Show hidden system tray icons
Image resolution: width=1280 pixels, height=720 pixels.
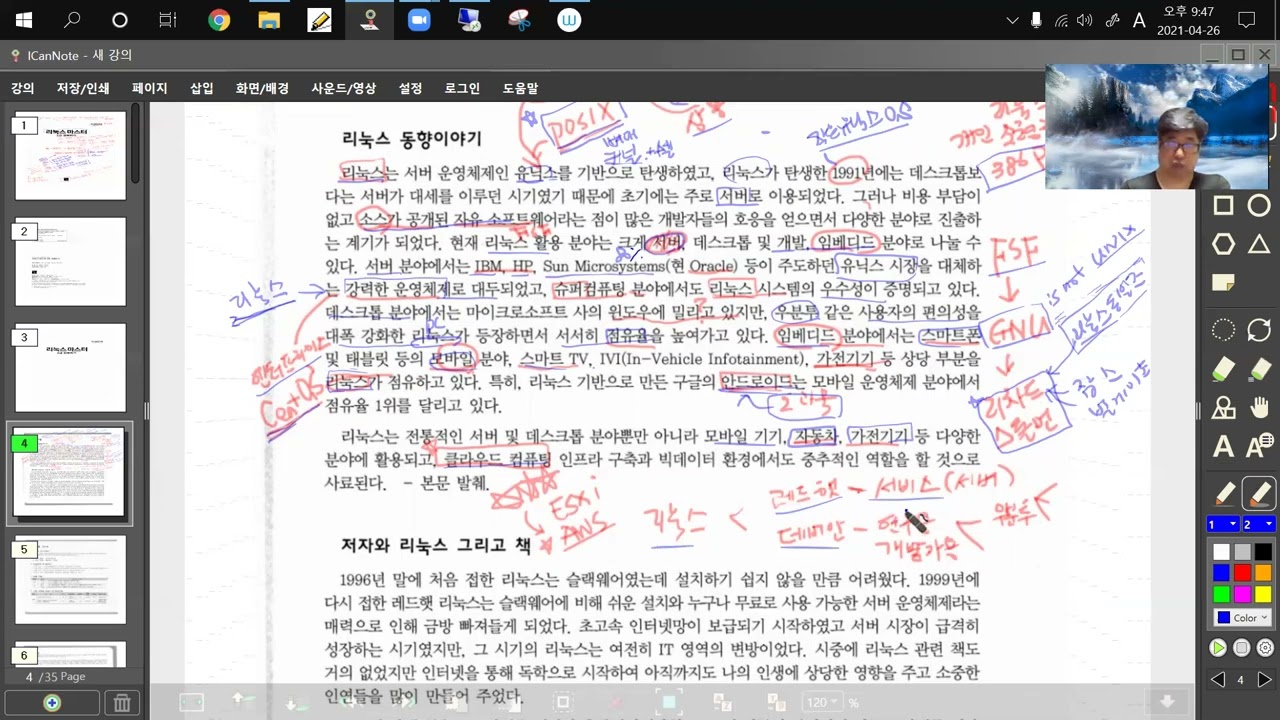point(1012,20)
